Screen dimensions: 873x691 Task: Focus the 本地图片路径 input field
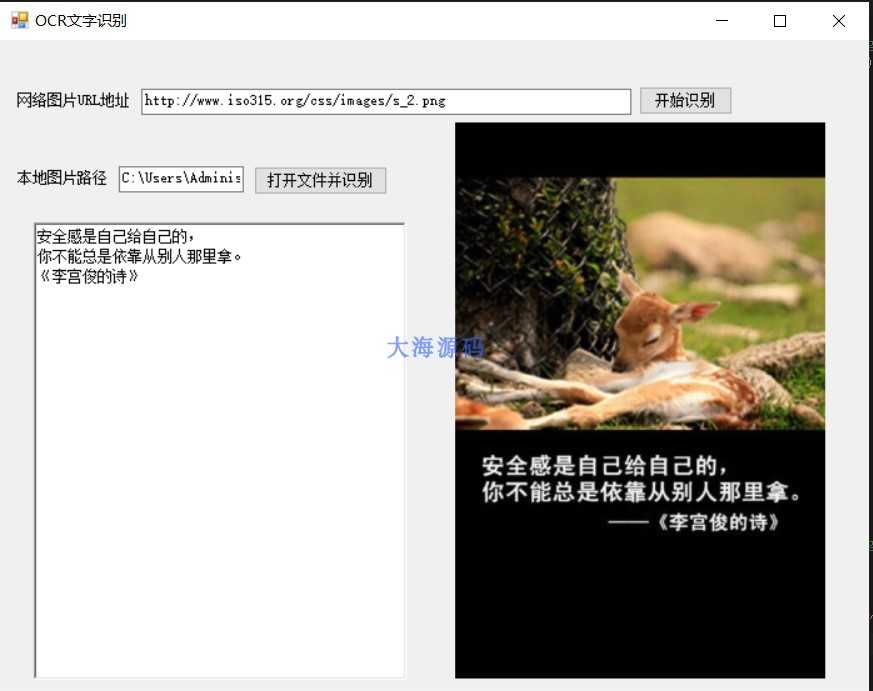(x=181, y=179)
